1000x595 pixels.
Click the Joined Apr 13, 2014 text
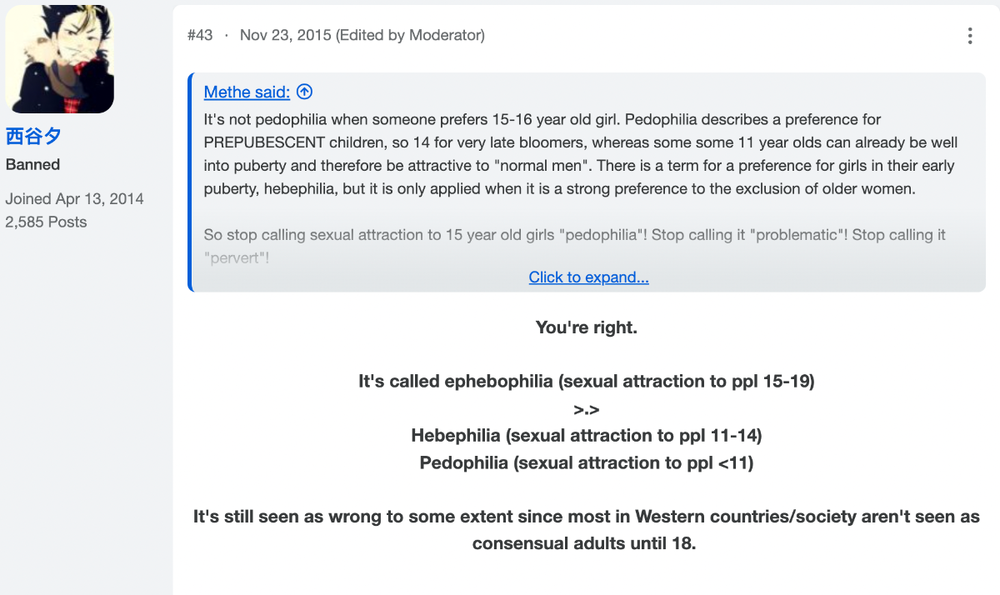75,199
